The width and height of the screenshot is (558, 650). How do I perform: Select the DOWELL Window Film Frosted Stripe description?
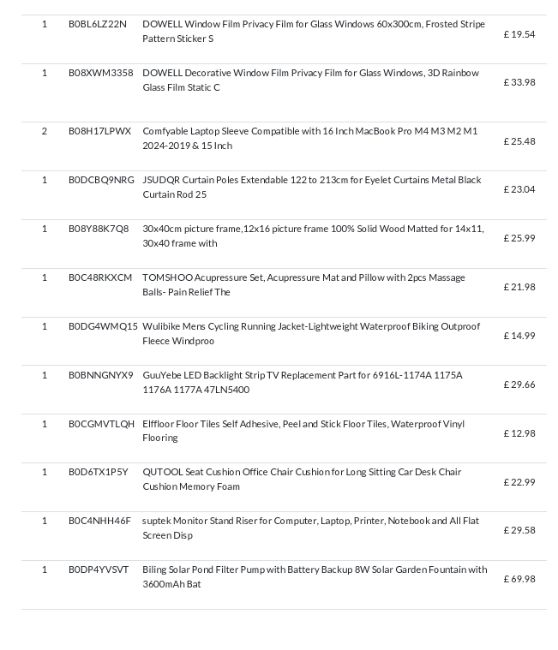[313, 31]
